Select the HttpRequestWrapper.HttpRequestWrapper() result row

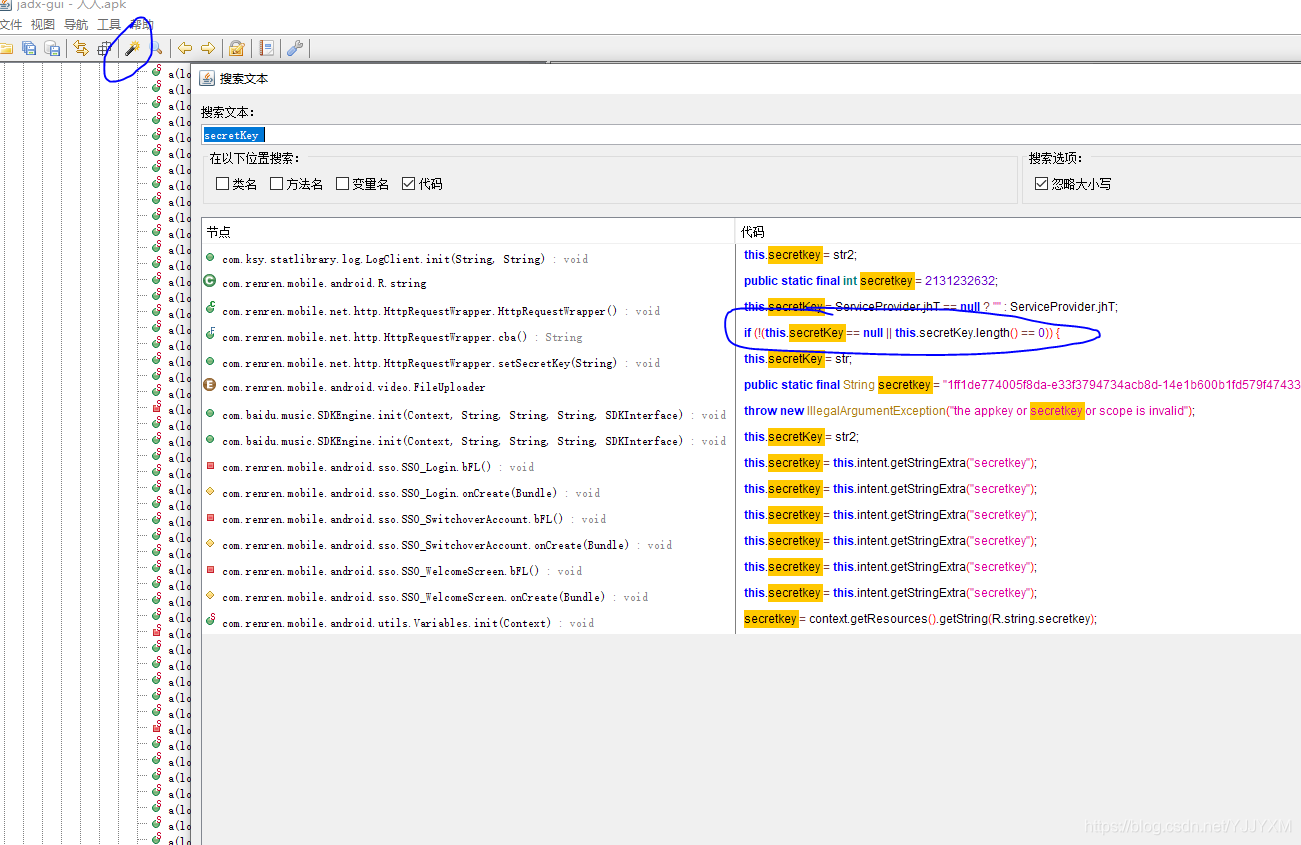click(x=468, y=310)
